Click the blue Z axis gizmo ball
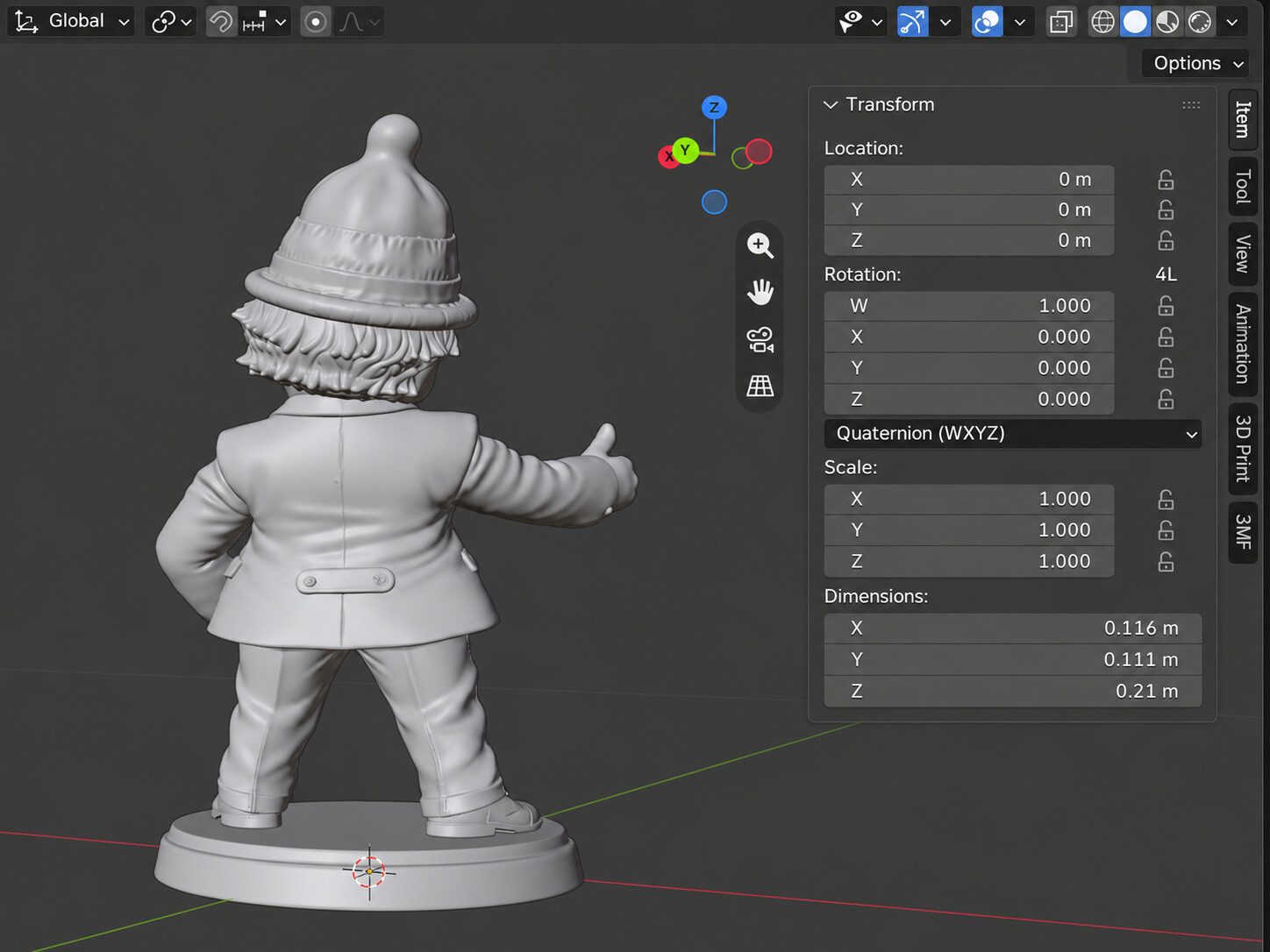Viewport: 1270px width, 952px height. [x=714, y=108]
